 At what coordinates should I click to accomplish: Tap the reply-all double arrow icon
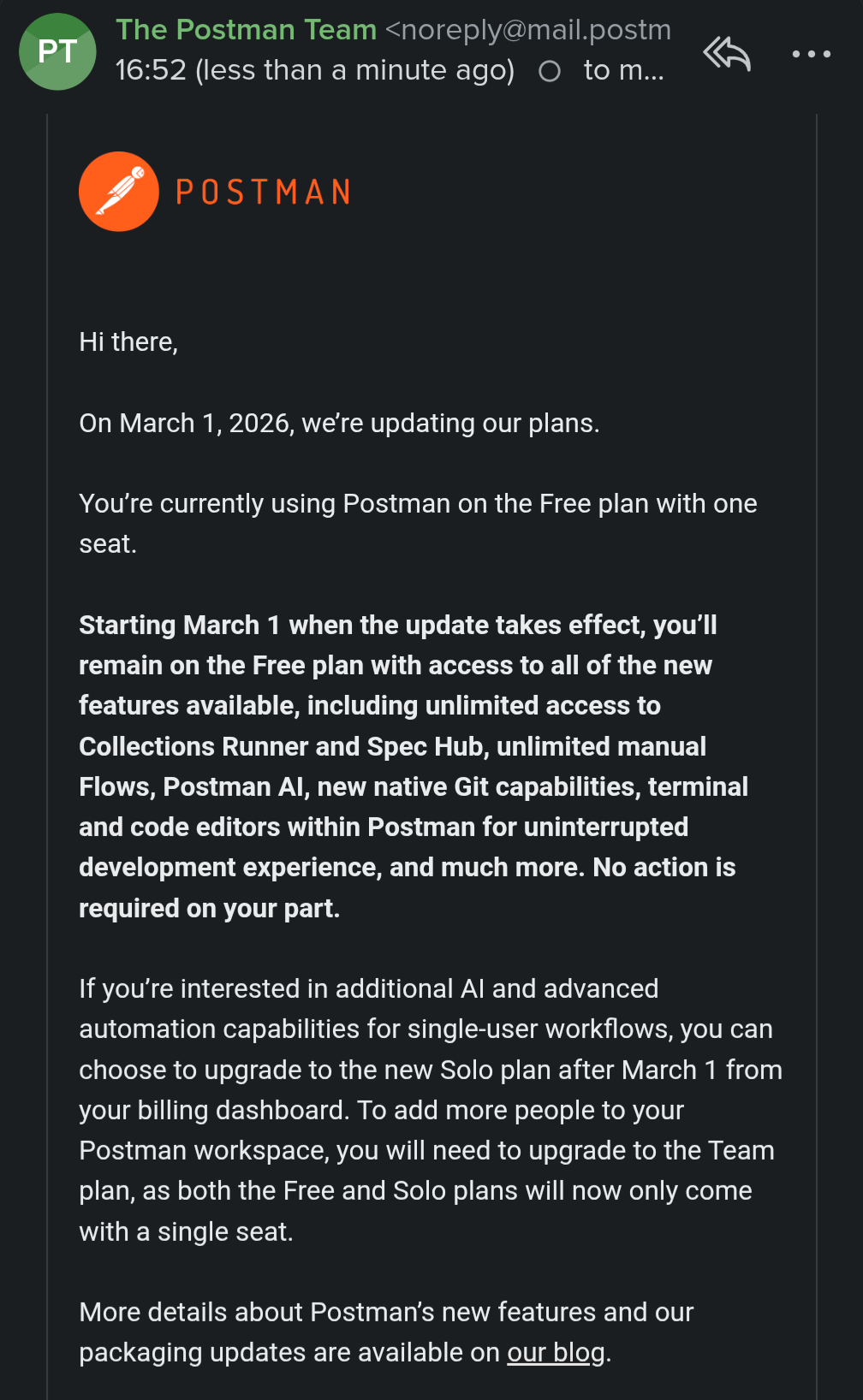(727, 54)
